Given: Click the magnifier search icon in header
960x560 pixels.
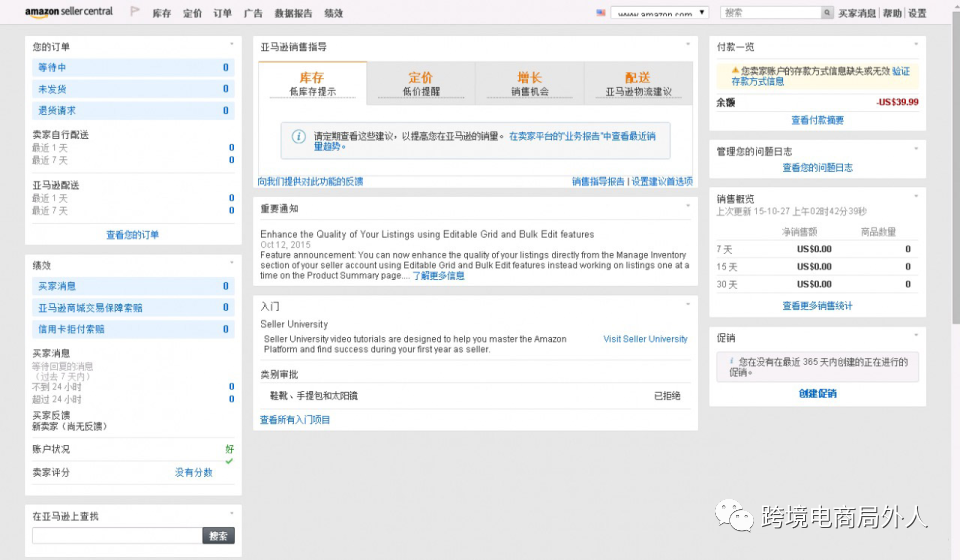Looking at the screenshot, I should pos(827,12).
